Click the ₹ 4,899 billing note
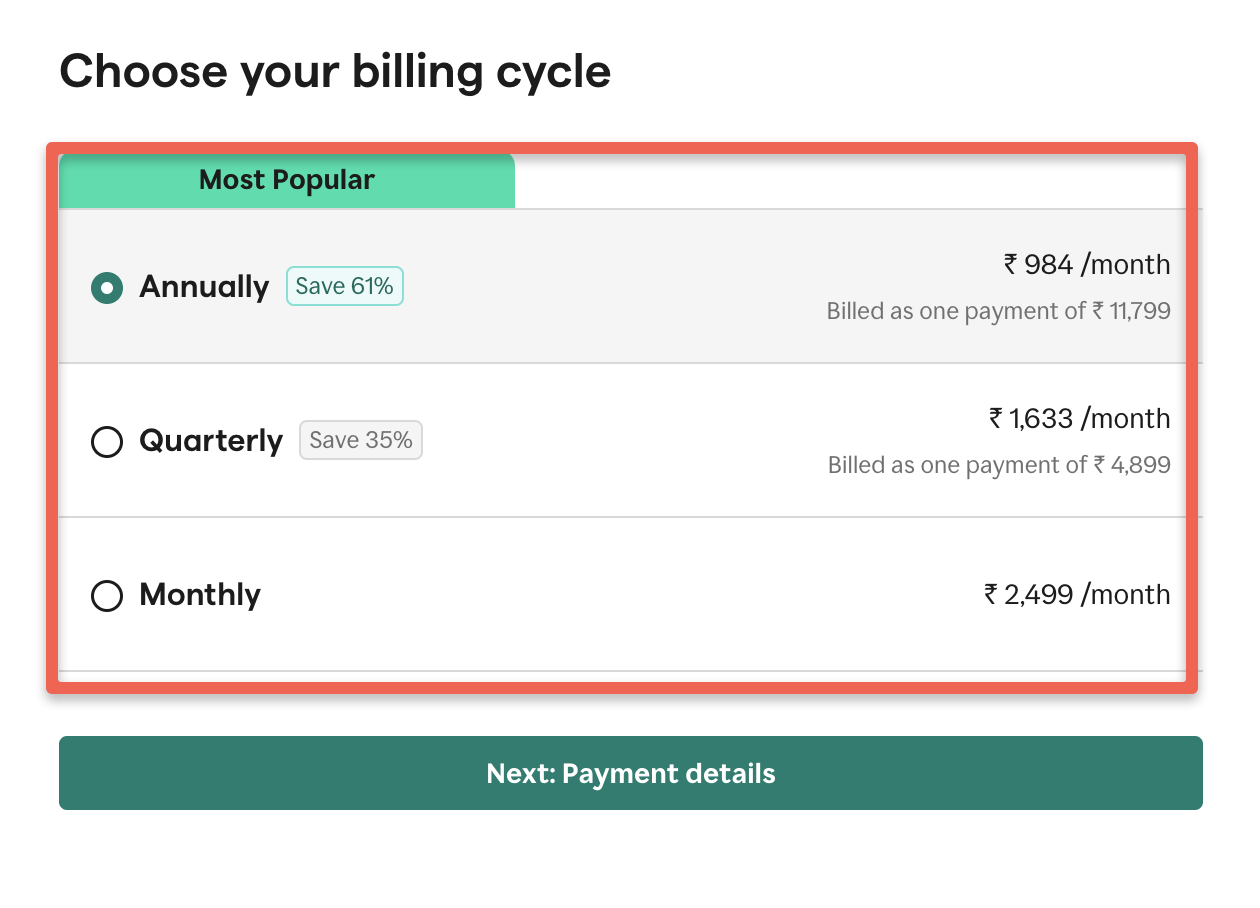The width and height of the screenshot is (1260, 908). click(999, 465)
